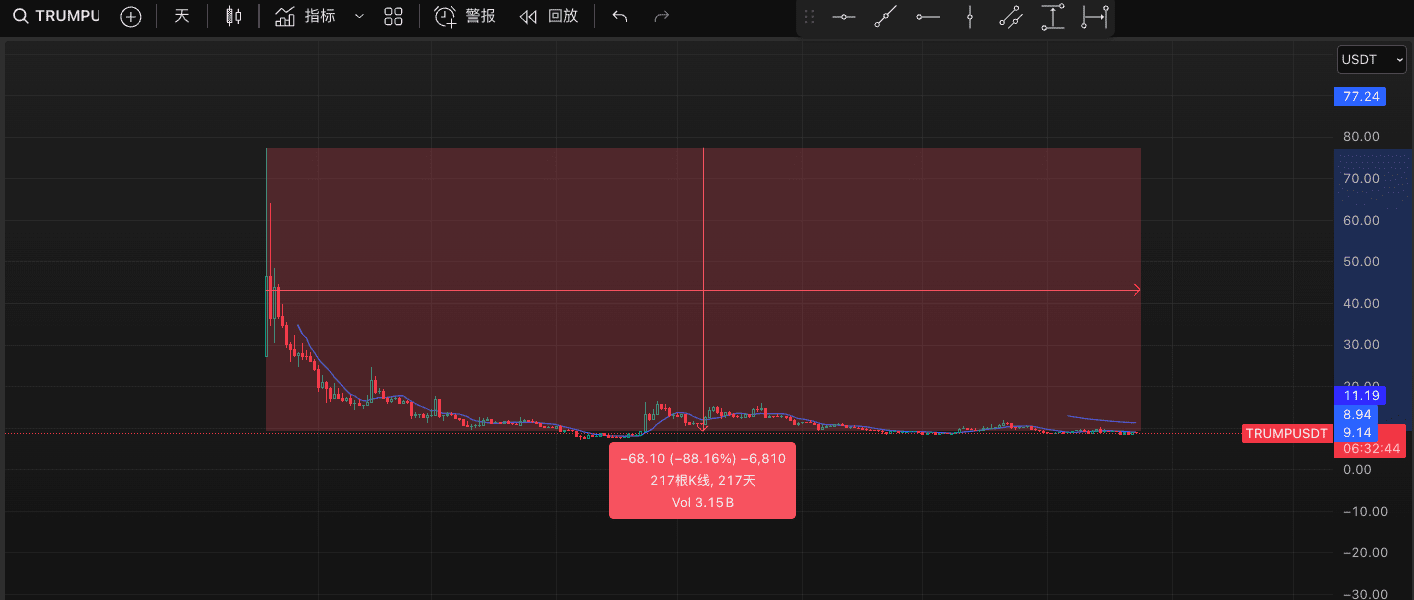This screenshot has width=1414, height=600.
Task: Click the 77.24 price label
Action: pyautogui.click(x=1360, y=97)
